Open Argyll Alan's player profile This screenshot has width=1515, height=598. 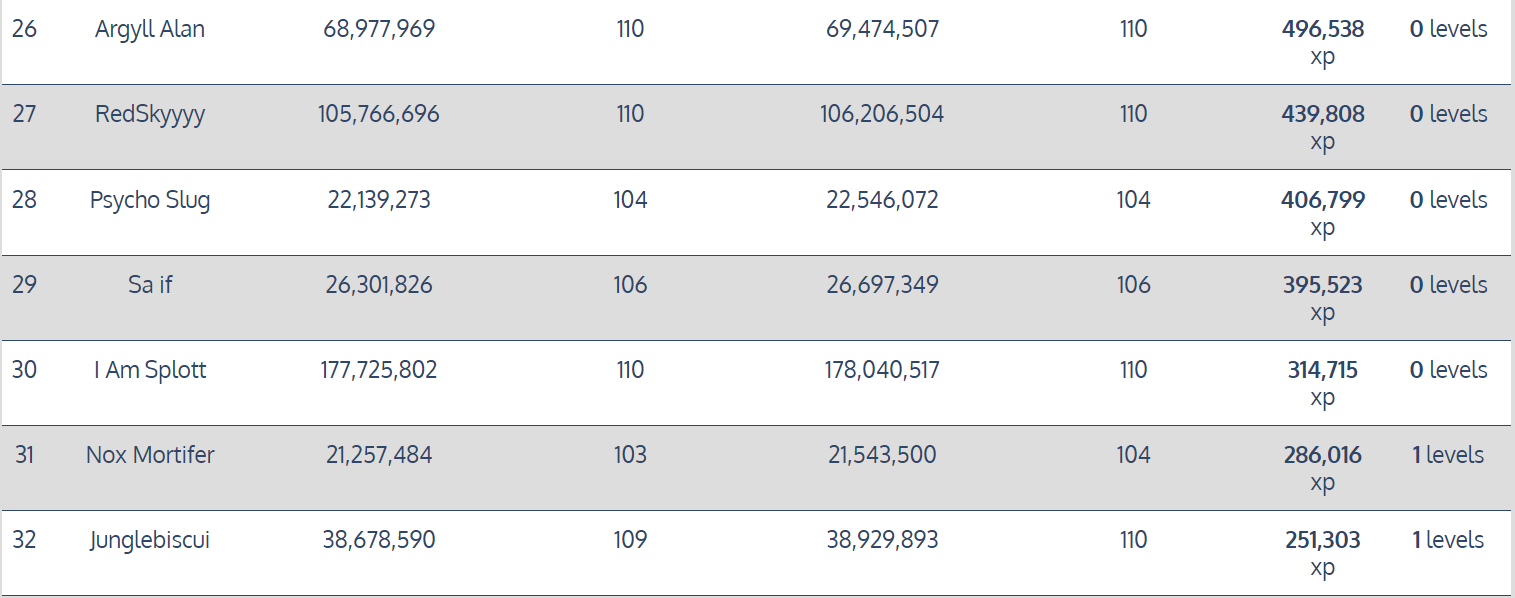150,29
